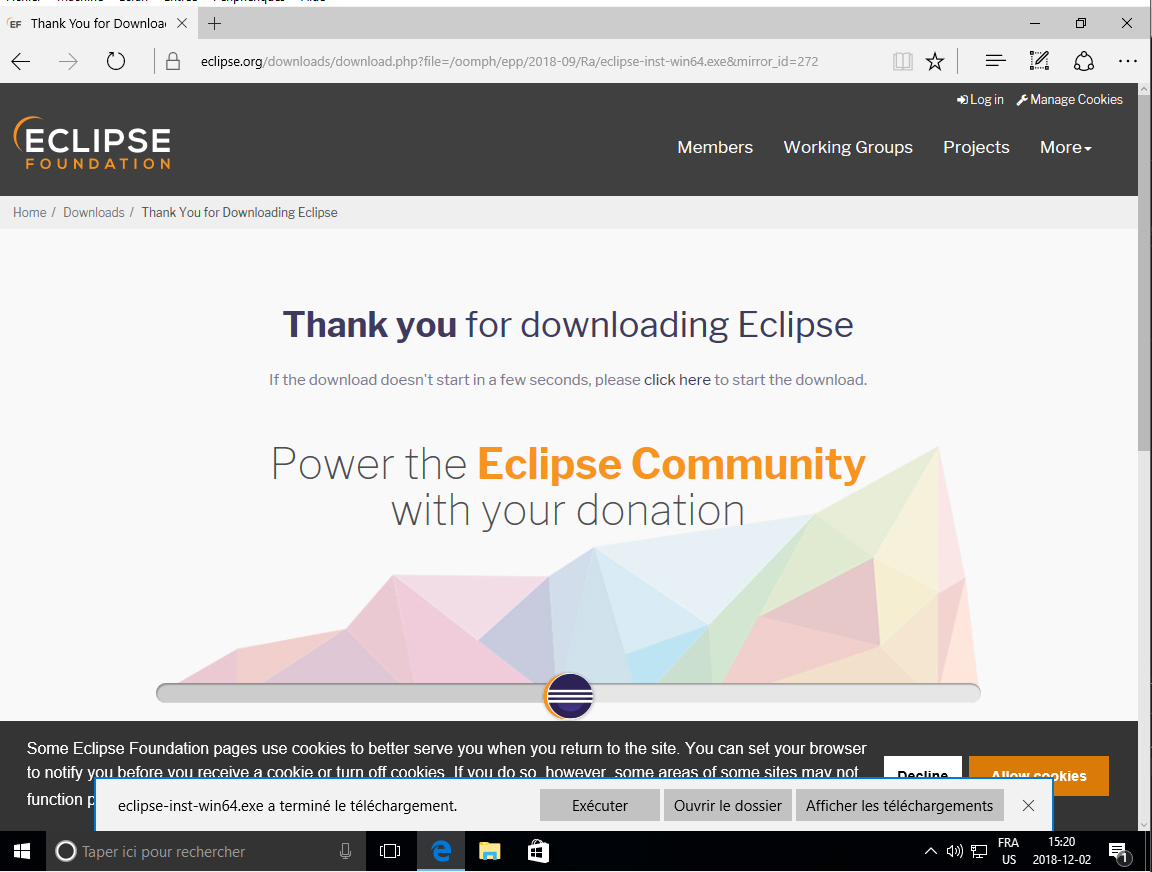Click the Edge icon on taskbar

(441, 851)
